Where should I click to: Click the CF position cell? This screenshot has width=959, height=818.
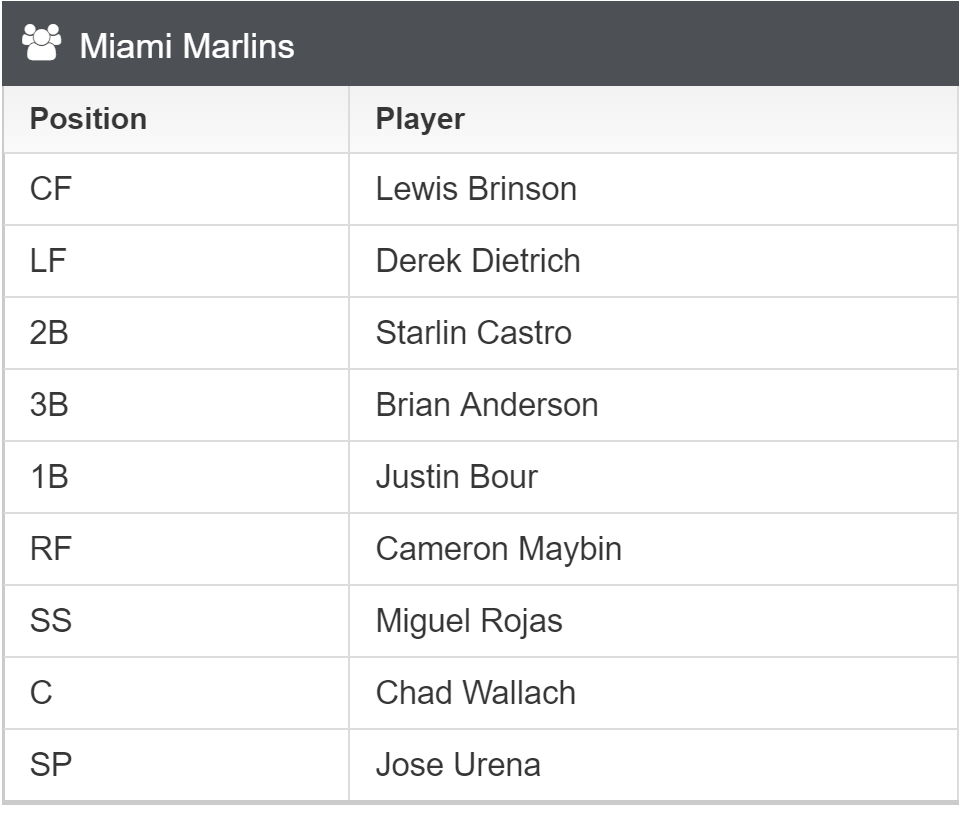[176, 189]
